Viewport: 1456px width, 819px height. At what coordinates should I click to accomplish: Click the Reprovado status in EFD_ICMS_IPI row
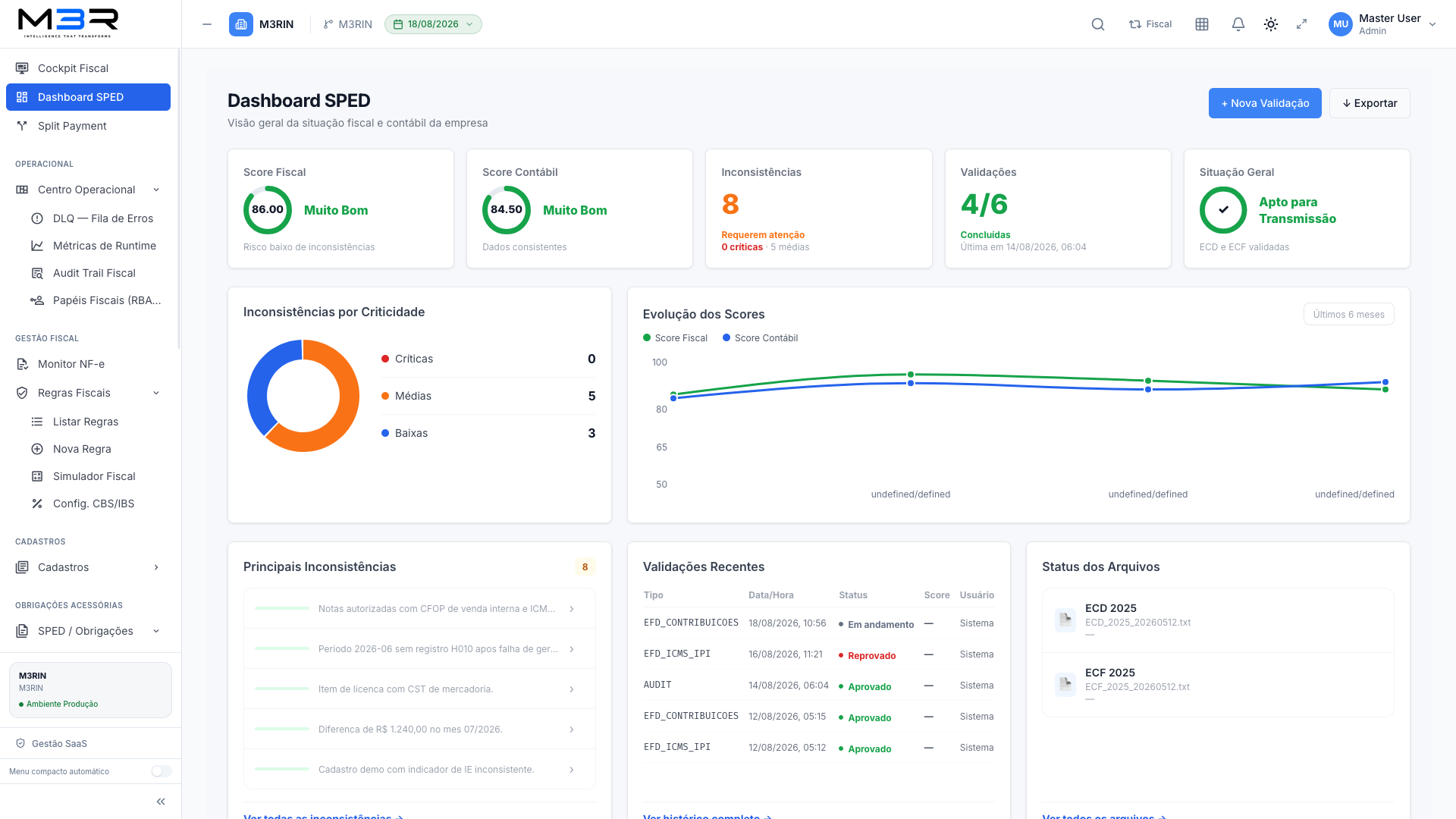867,655
